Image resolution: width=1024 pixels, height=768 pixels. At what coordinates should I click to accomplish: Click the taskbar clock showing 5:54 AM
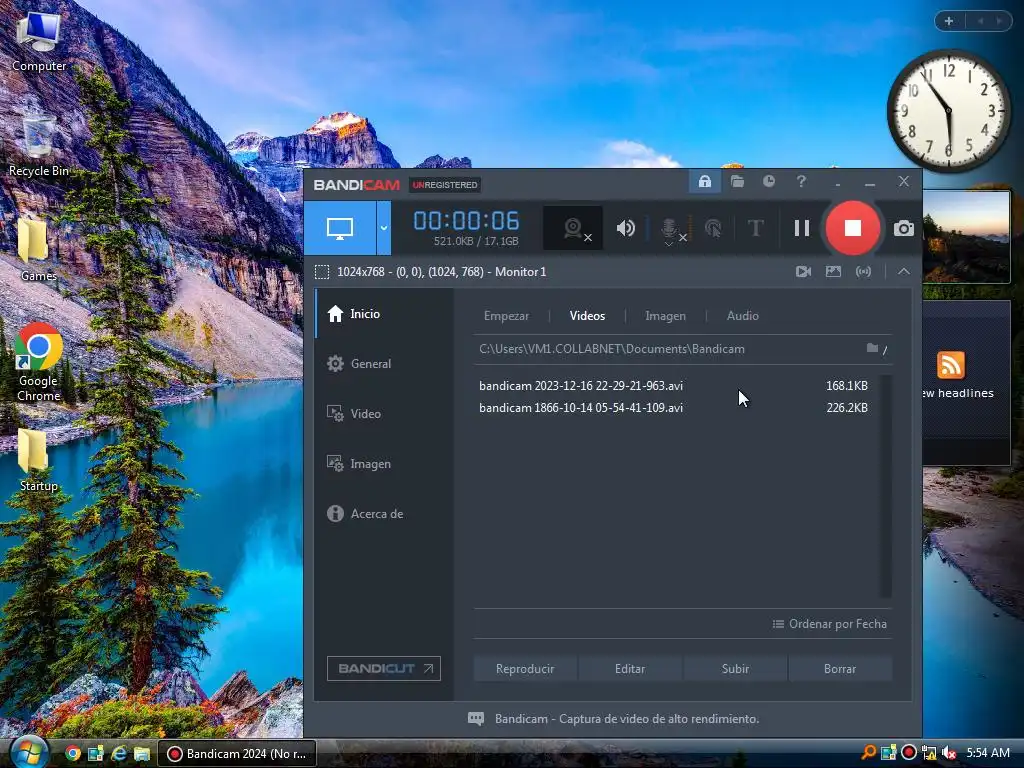(x=988, y=753)
